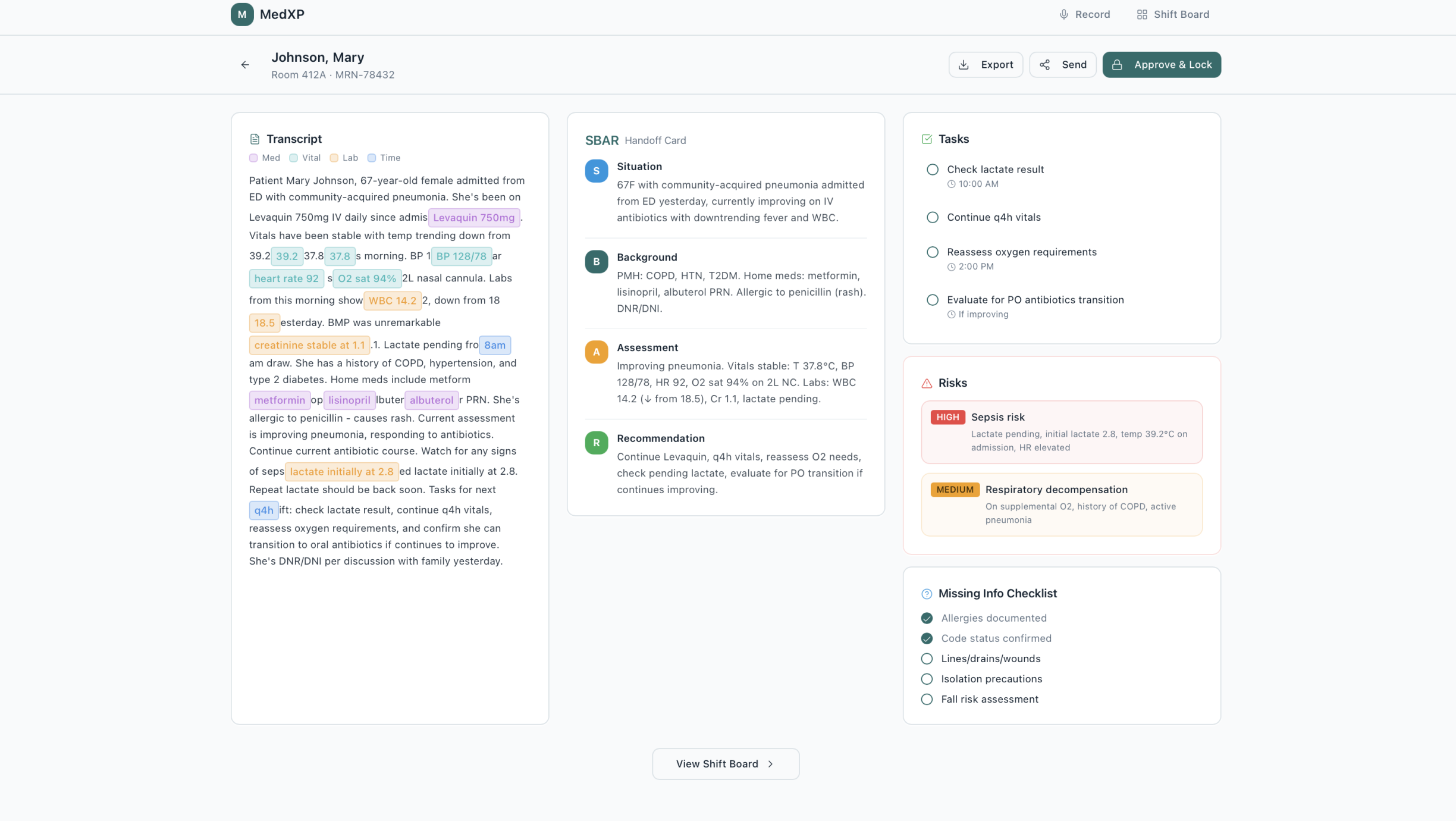Click the lock icon on Approve & Lock
The width and height of the screenshot is (1456, 821).
pos(1117,65)
